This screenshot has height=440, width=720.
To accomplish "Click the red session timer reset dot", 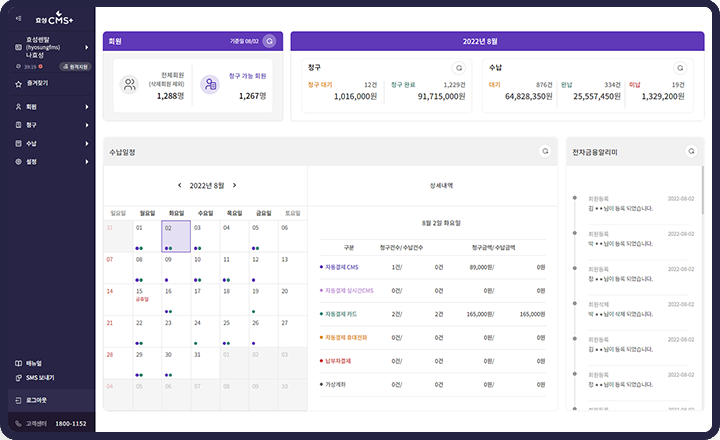I will [40, 67].
